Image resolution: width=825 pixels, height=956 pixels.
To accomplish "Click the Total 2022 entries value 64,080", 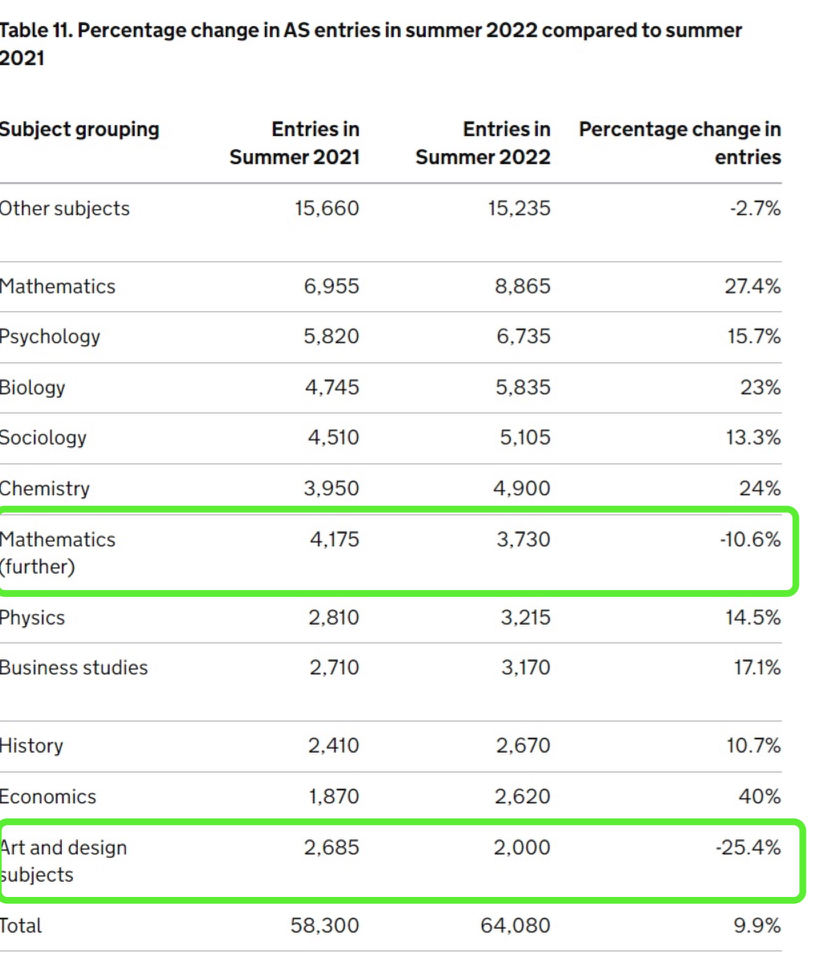I will pos(515,925).
